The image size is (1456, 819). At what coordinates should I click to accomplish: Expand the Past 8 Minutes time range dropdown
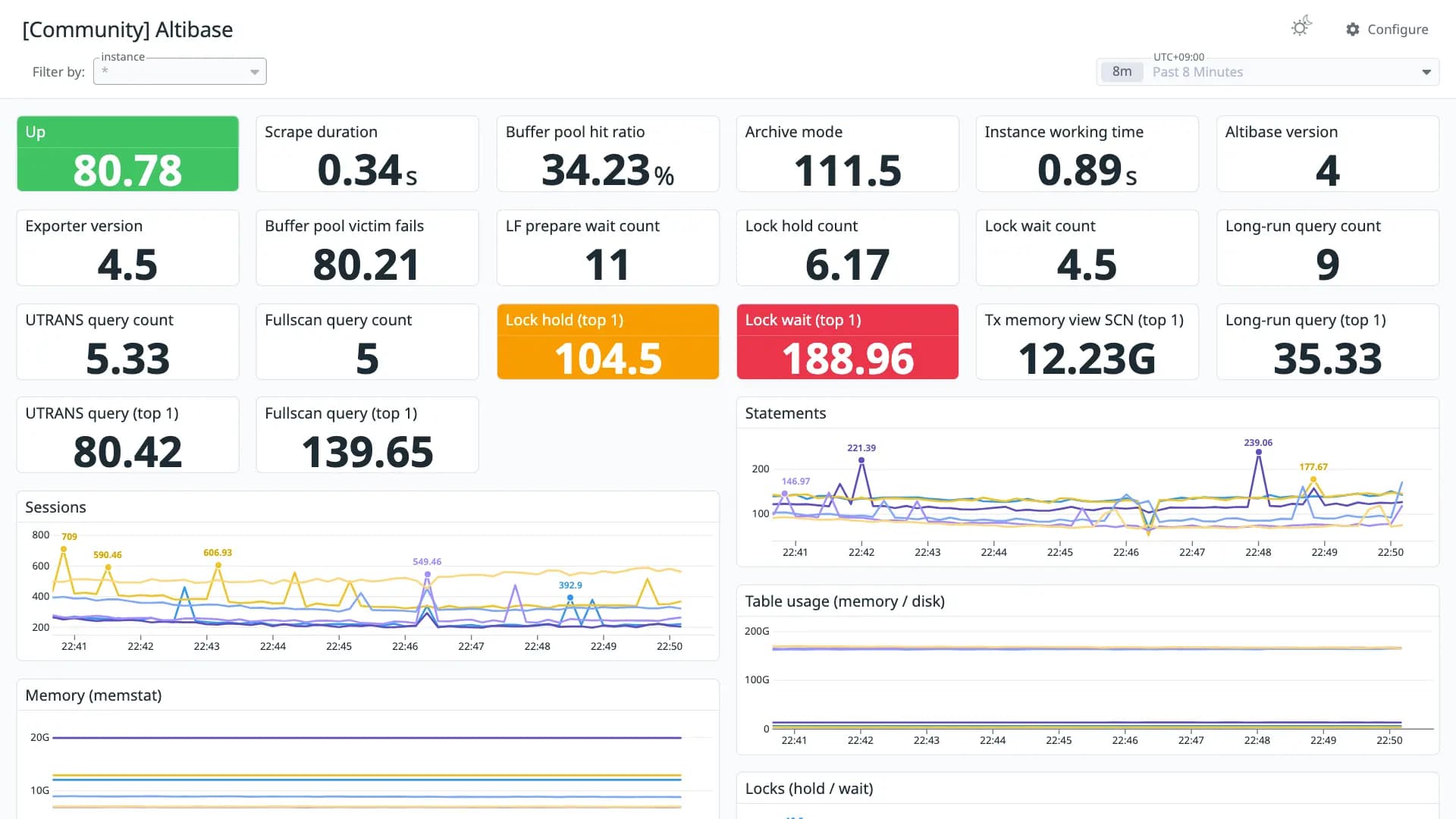[1268, 72]
